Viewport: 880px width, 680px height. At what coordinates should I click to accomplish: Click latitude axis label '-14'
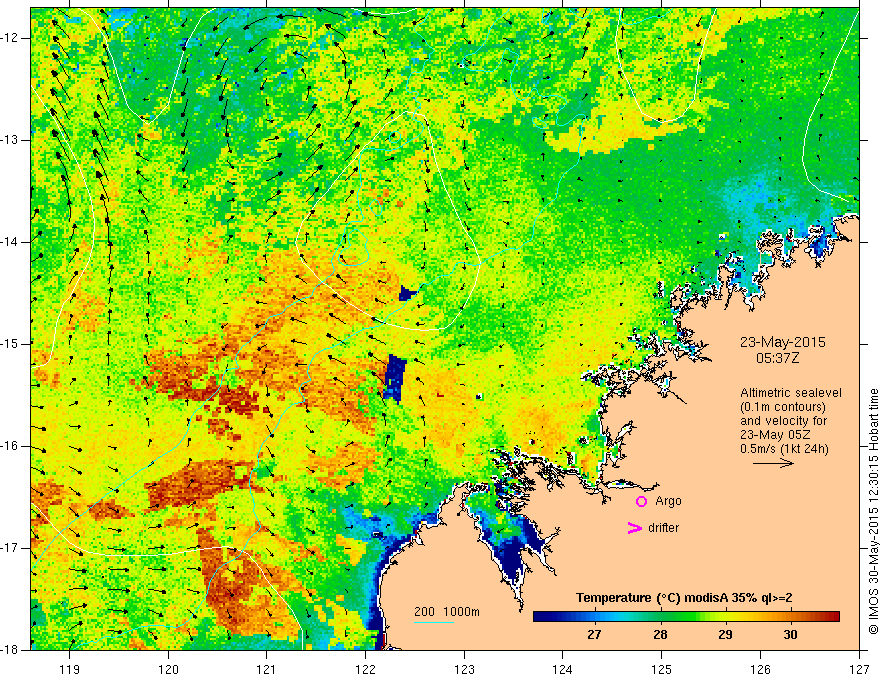point(11,242)
